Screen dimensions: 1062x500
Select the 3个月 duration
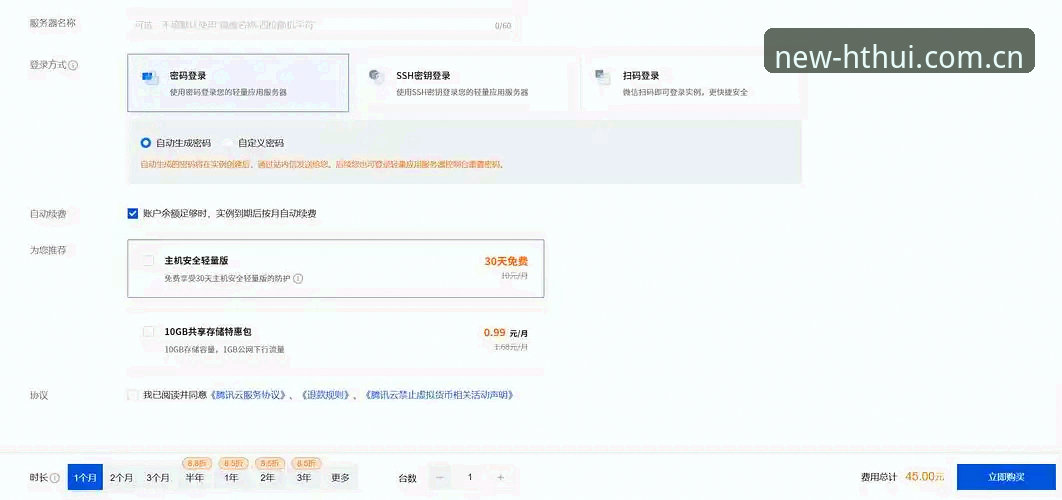click(x=158, y=478)
